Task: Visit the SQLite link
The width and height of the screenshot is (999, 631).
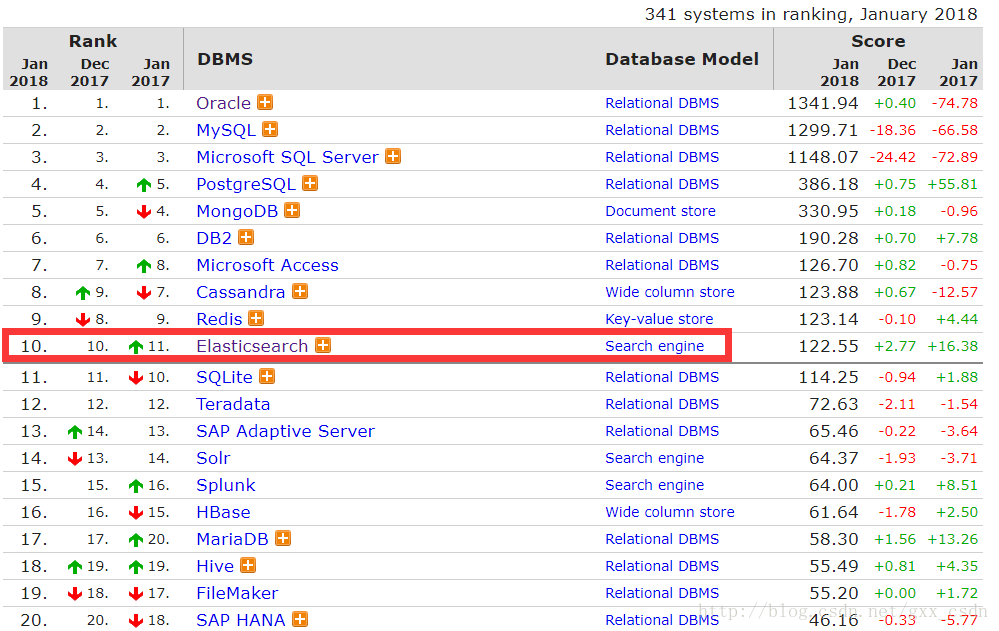Action: [x=224, y=377]
